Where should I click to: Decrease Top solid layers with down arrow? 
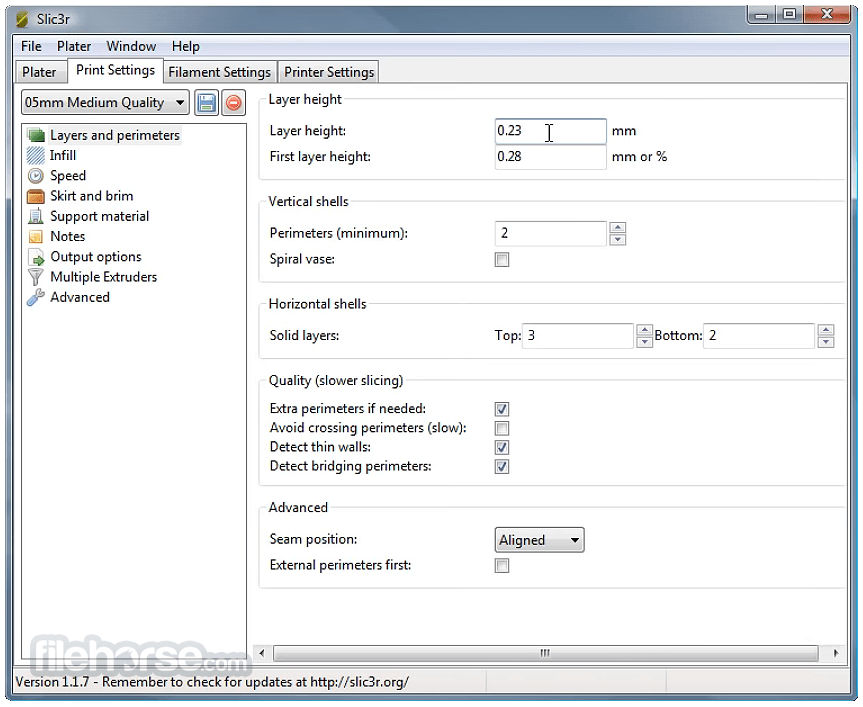tap(644, 342)
